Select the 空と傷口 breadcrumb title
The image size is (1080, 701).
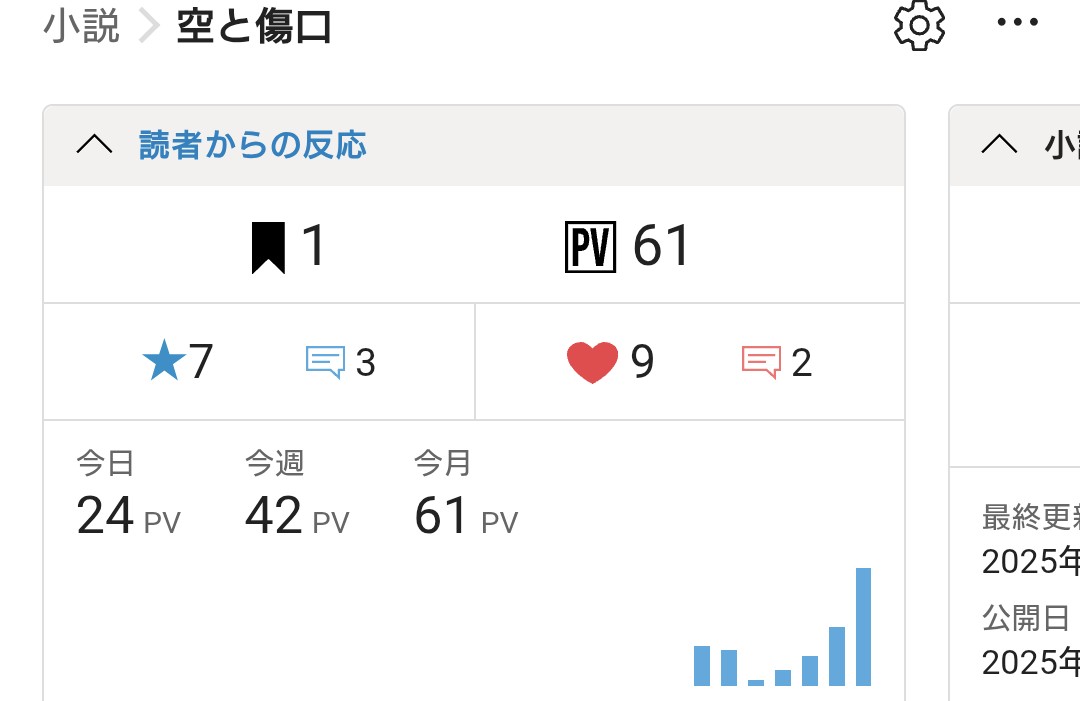tap(254, 28)
